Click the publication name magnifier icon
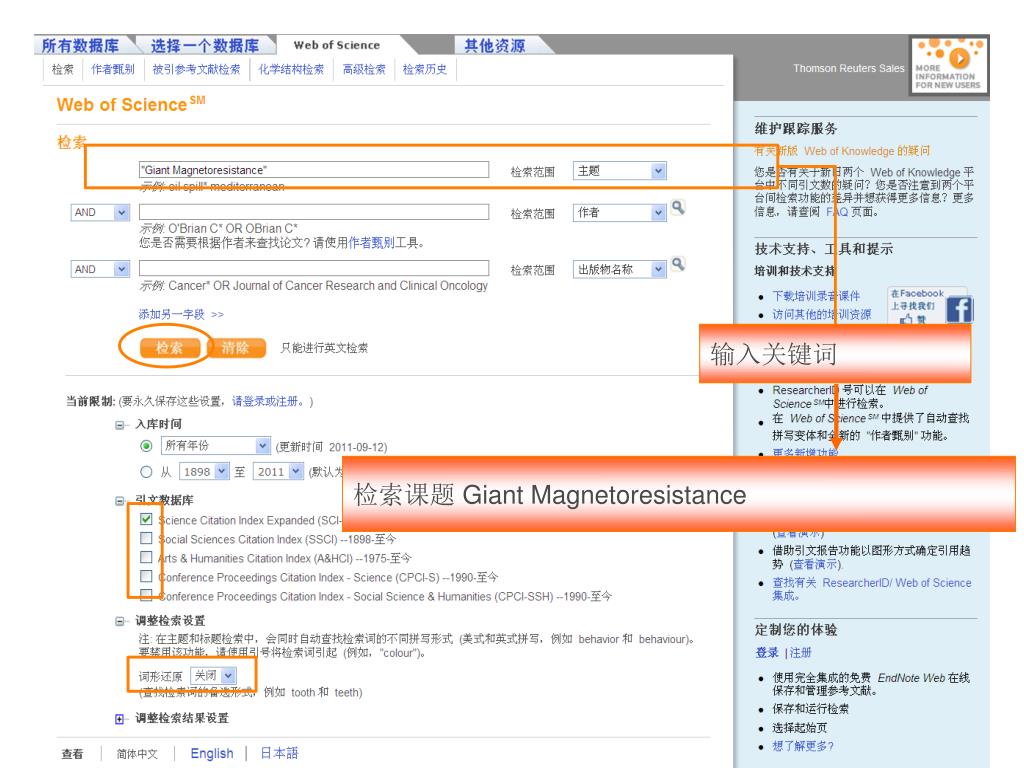Screen dimensions: 1024x768 tap(679, 268)
